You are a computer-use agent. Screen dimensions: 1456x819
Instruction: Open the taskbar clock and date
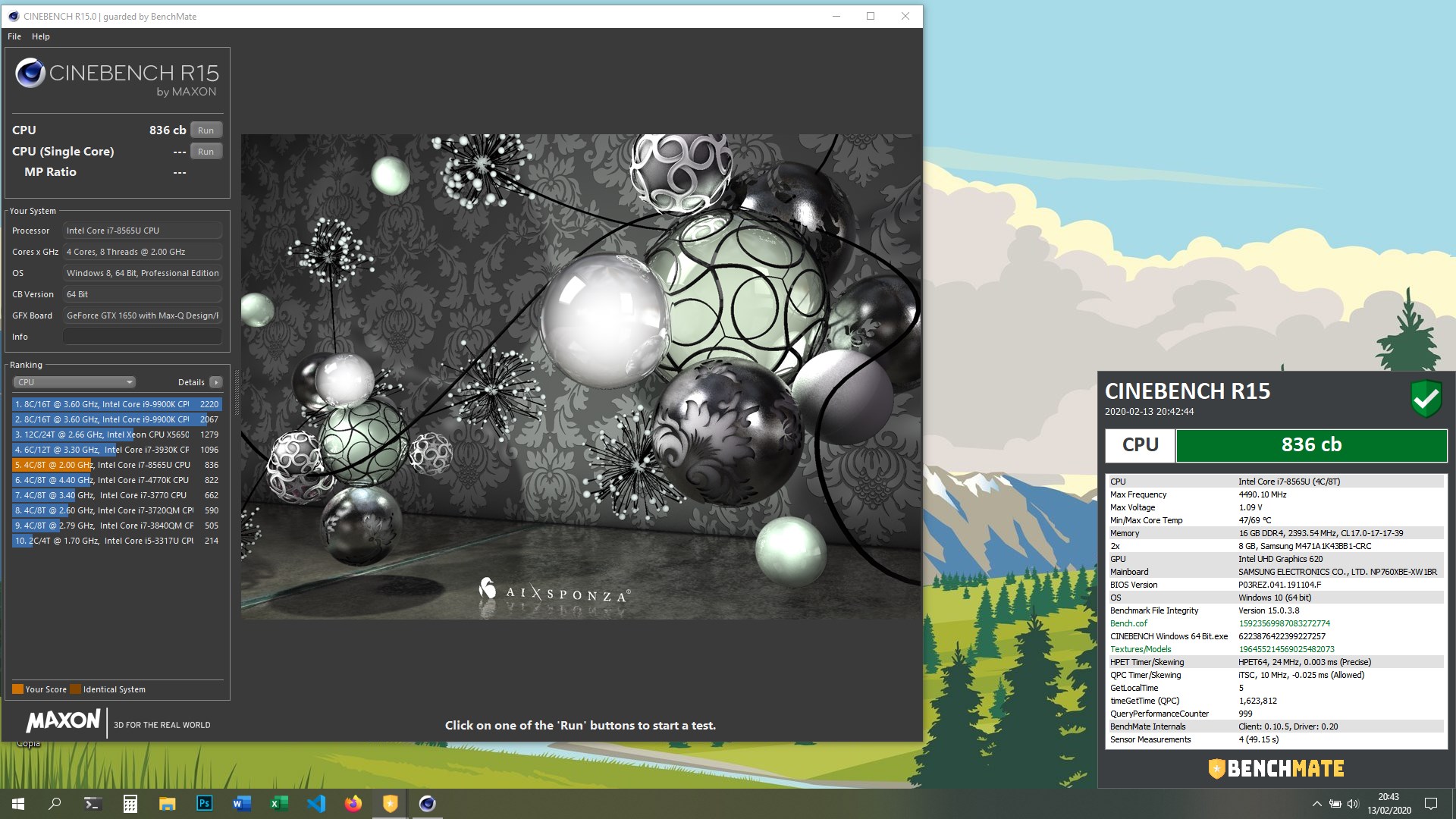click(x=1389, y=804)
